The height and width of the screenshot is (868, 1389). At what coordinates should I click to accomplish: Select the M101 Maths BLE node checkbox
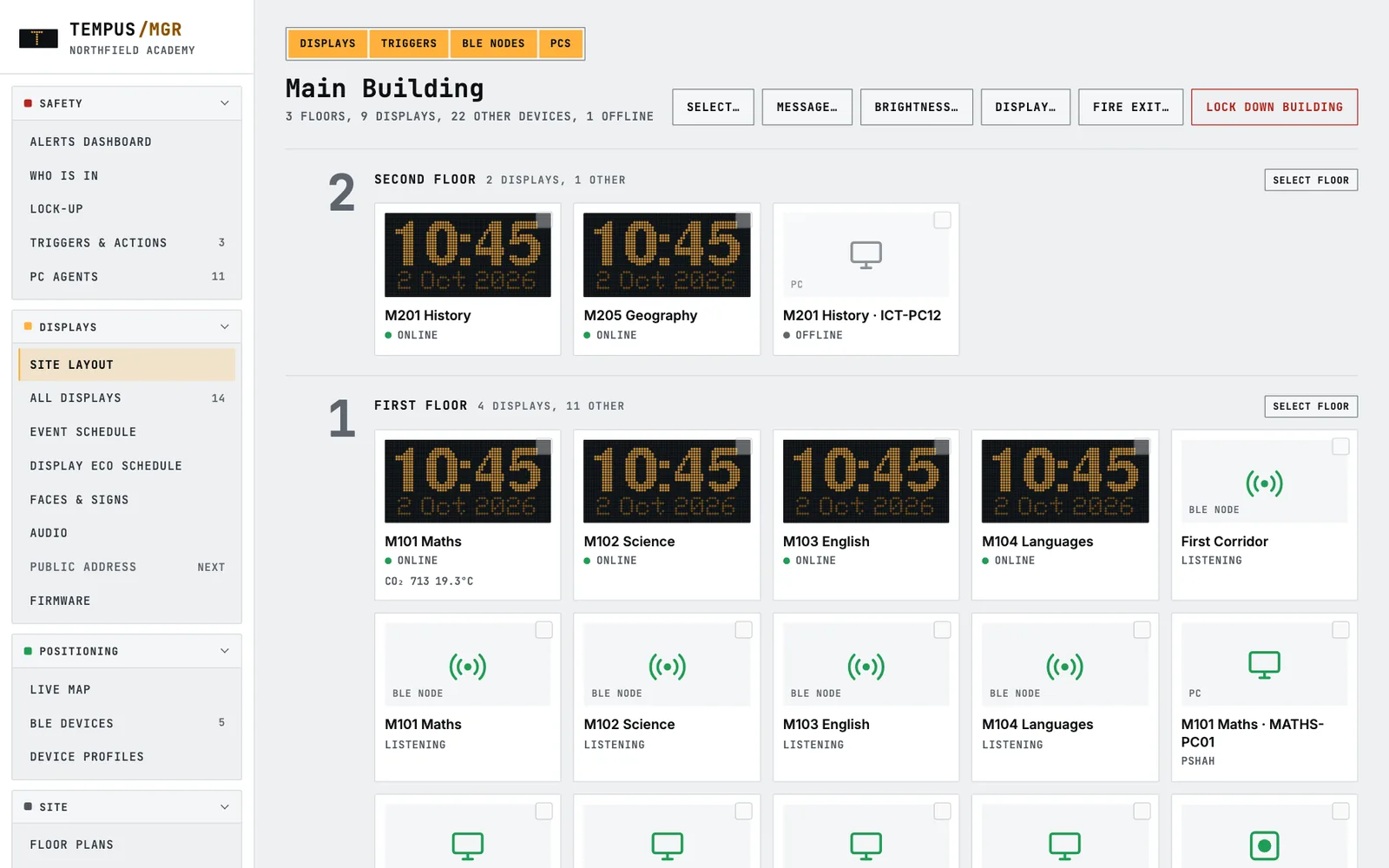coord(543,629)
